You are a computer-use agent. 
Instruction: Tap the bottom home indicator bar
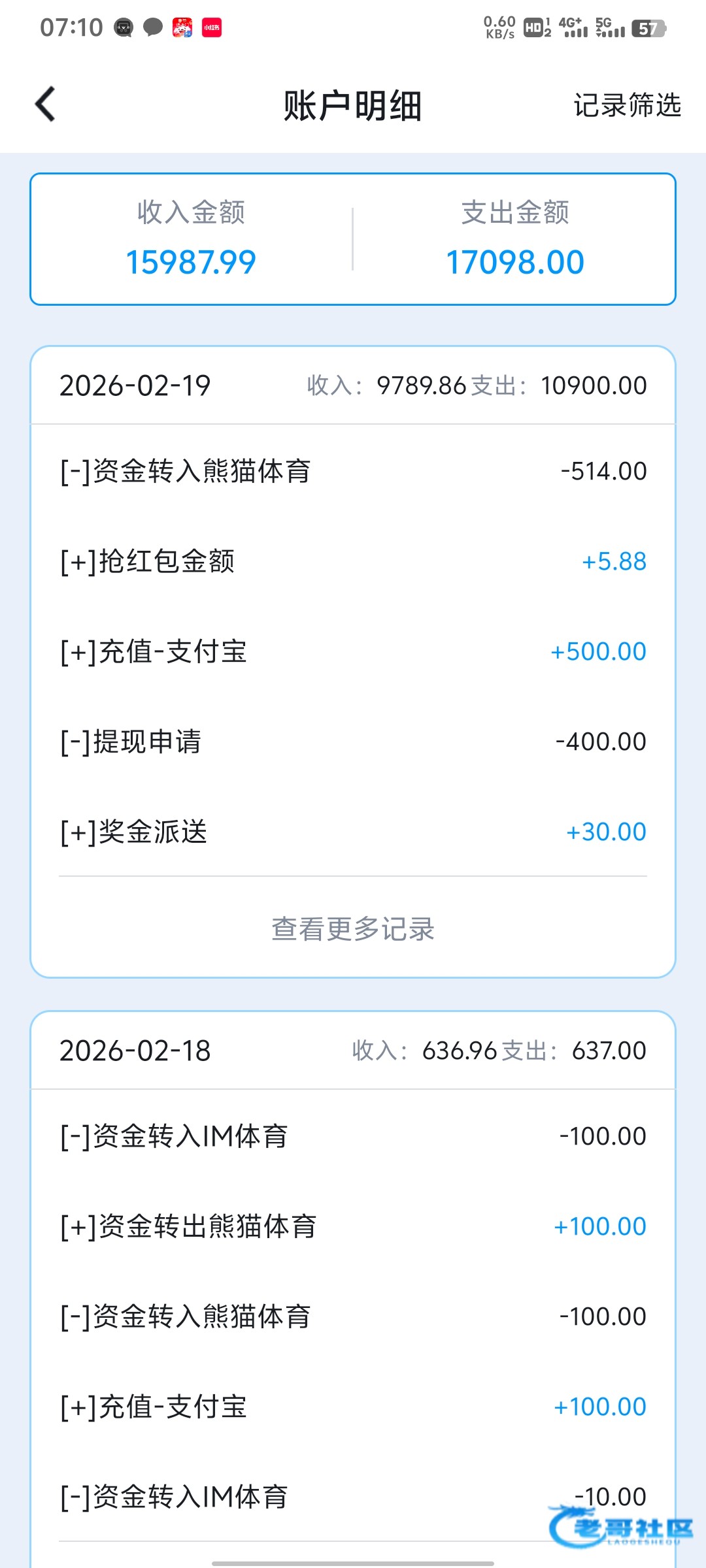[353, 1563]
